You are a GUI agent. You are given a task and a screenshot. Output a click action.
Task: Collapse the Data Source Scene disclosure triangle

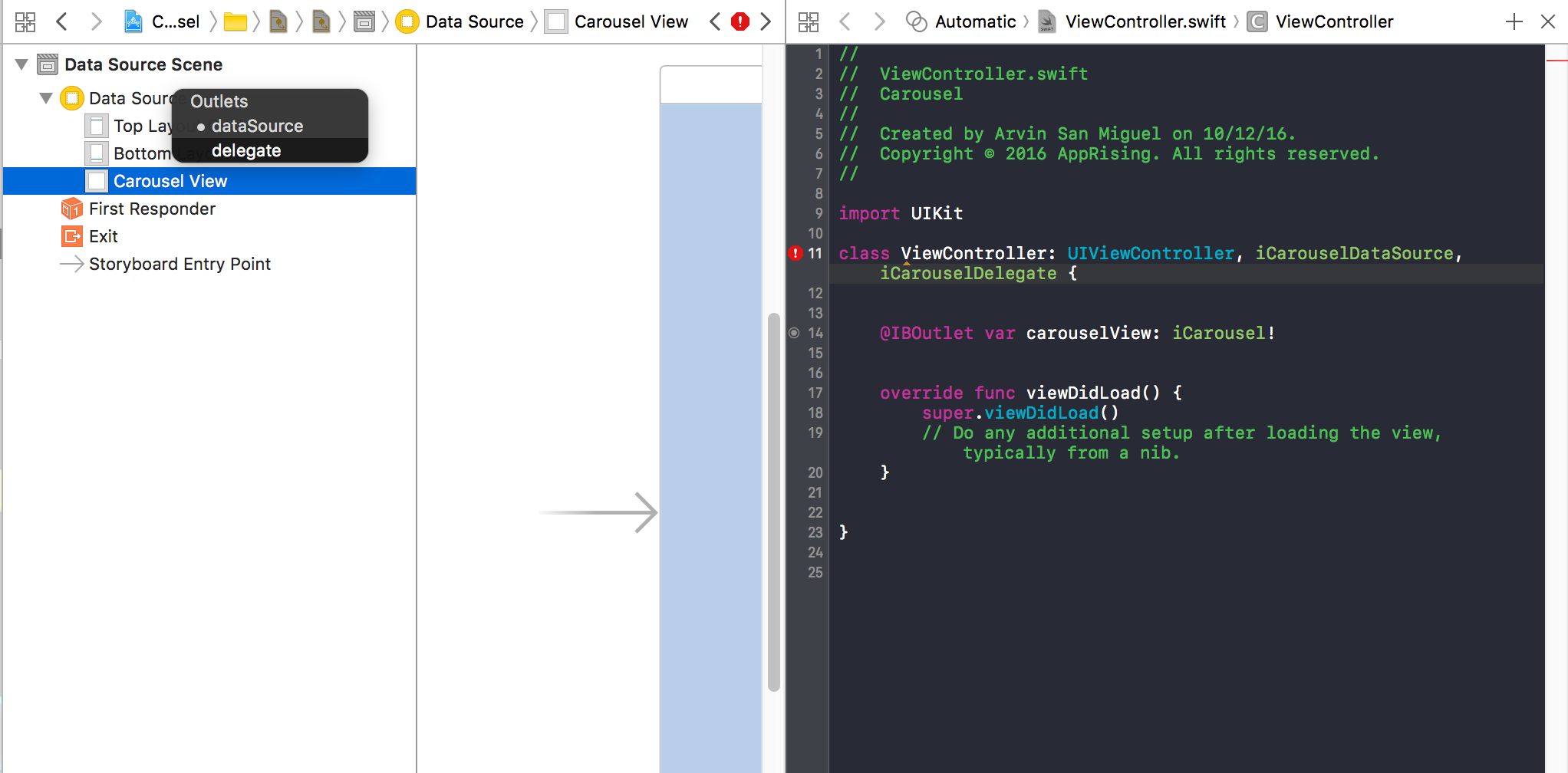click(x=21, y=64)
